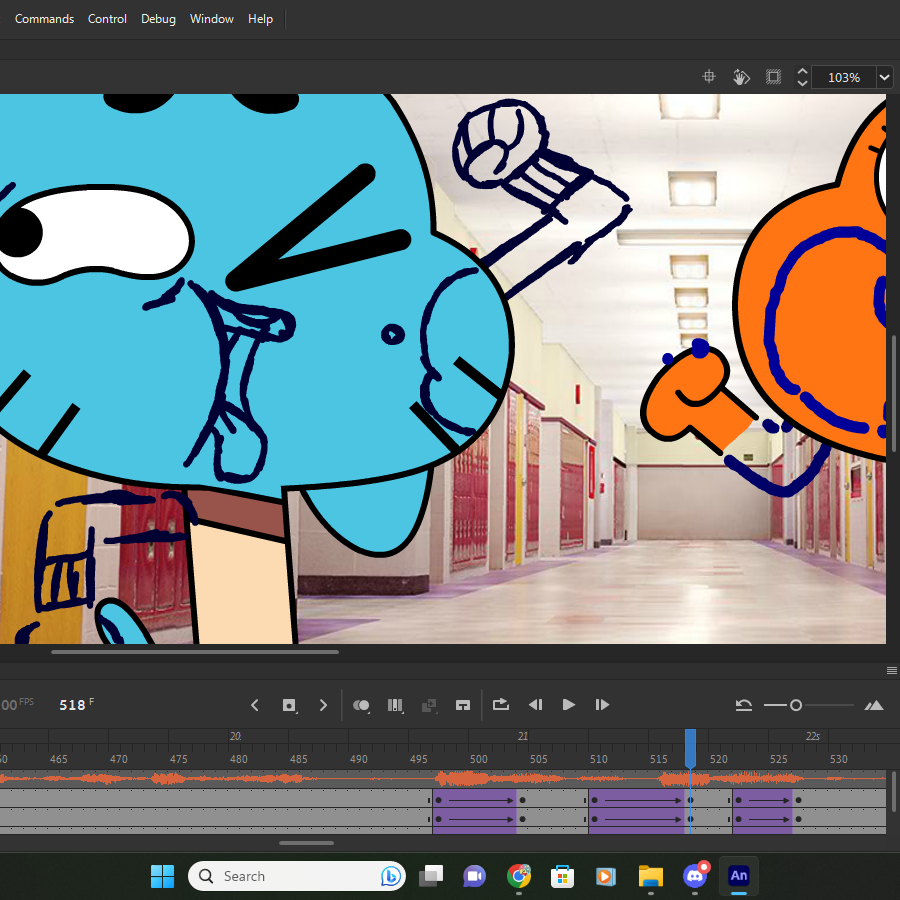Click the 103% zoom input field
Screen dimensions: 900x900
pyautogui.click(x=844, y=77)
